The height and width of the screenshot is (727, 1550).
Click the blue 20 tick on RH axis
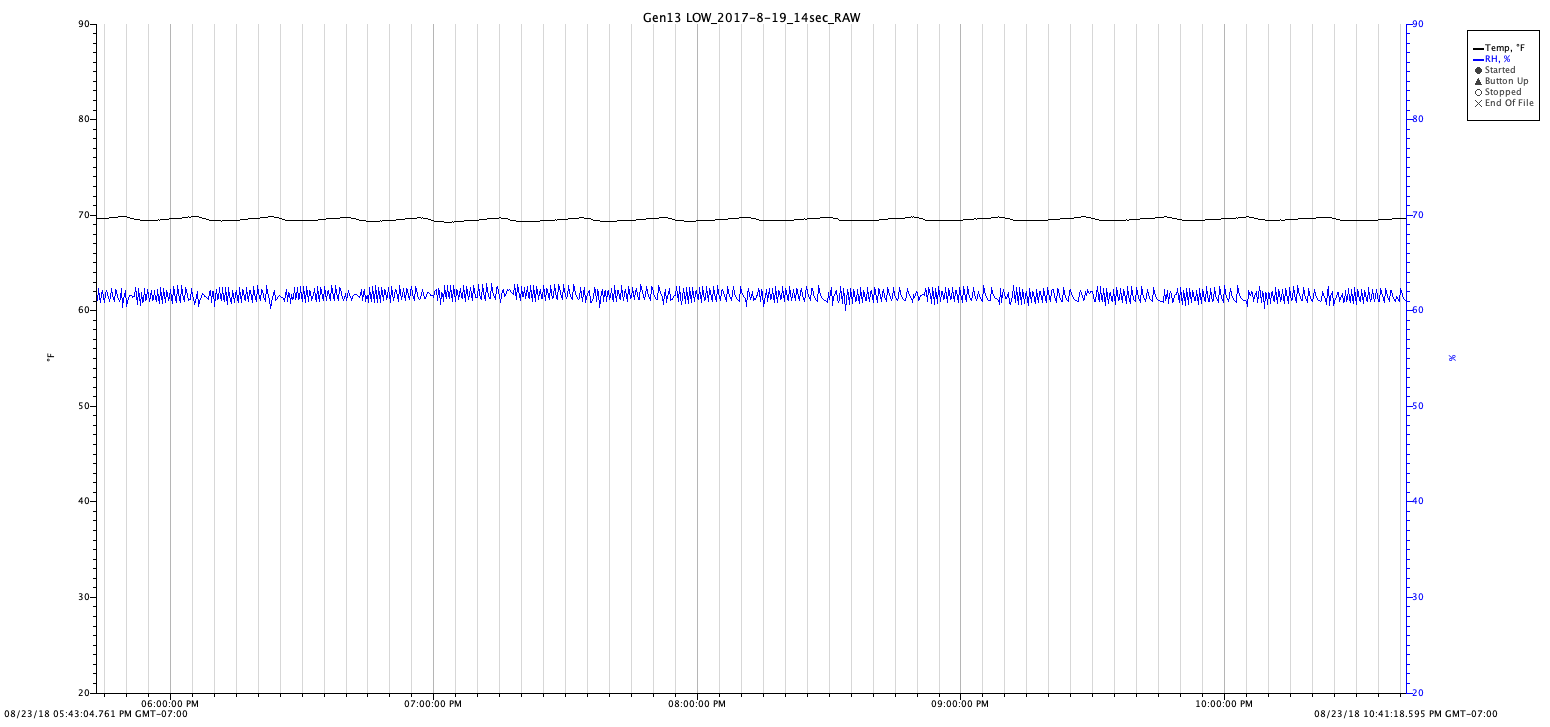pyautogui.click(x=1418, y=692)
